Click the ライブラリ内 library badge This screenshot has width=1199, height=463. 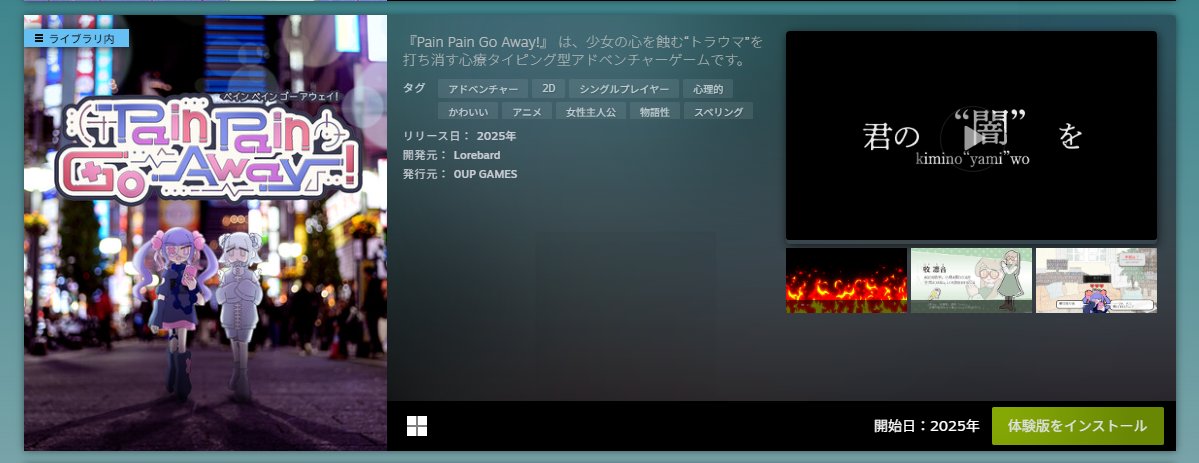tap(76, 38)
